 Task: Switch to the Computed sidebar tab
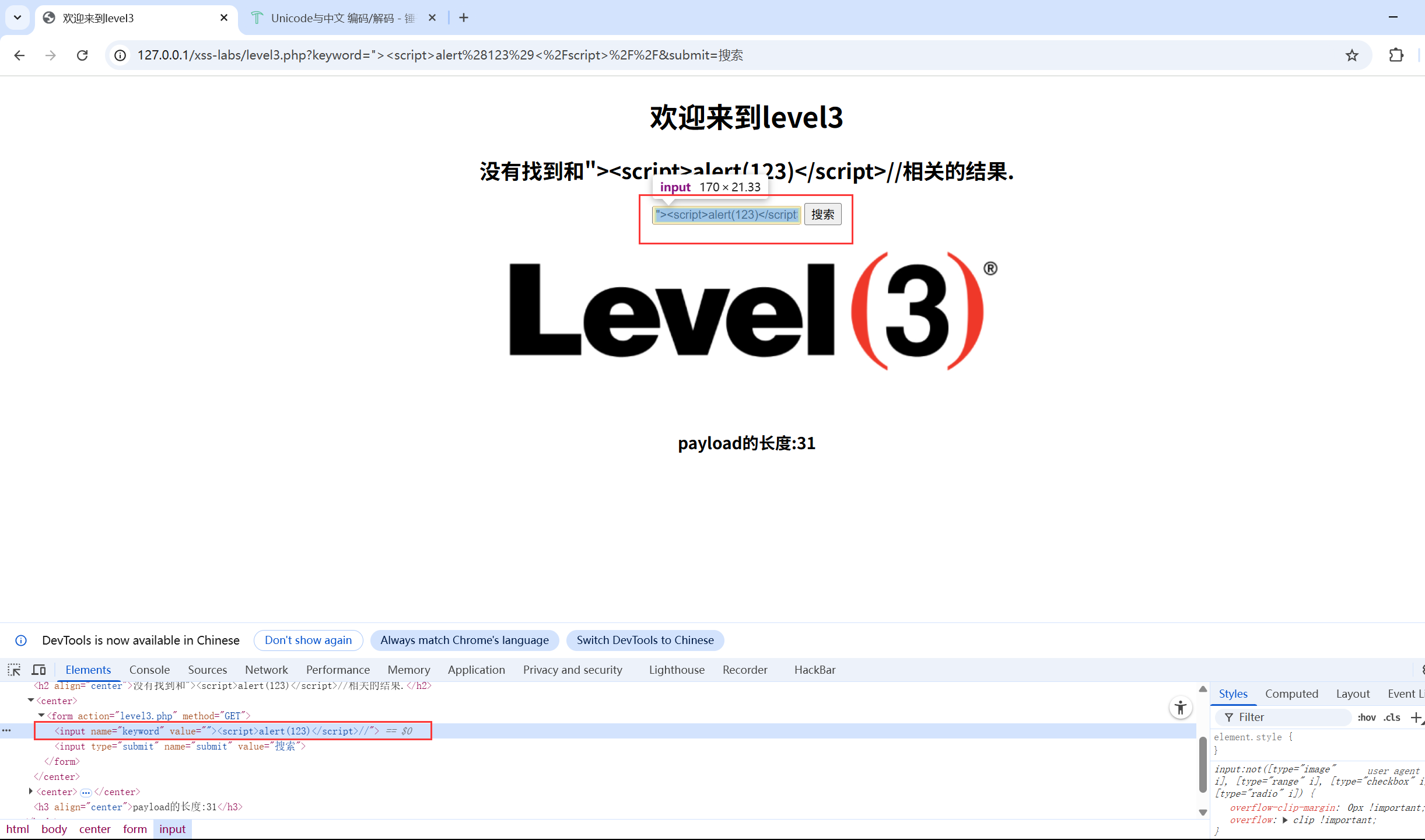[x=1291, y=694]
